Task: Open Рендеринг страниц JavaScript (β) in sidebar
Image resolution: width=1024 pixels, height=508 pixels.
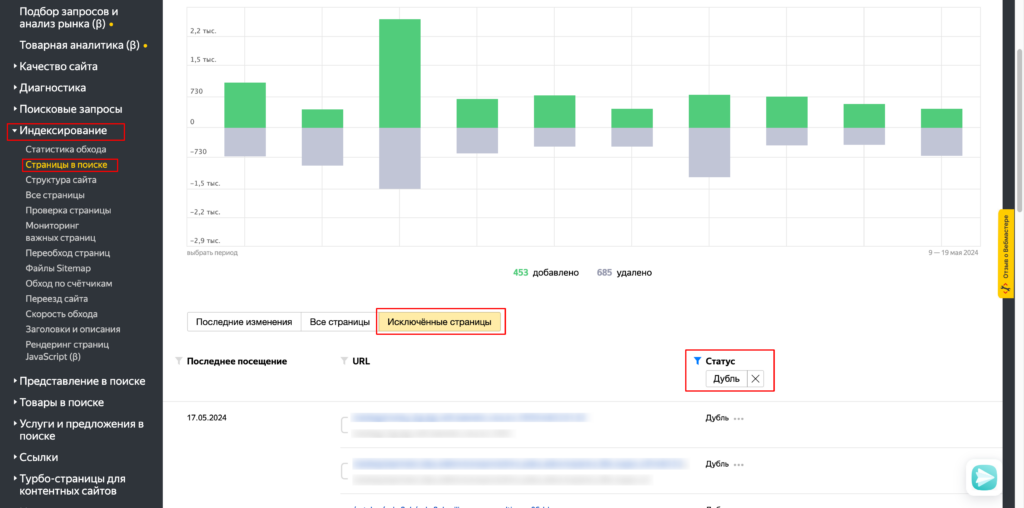Action: click(67, 350)
